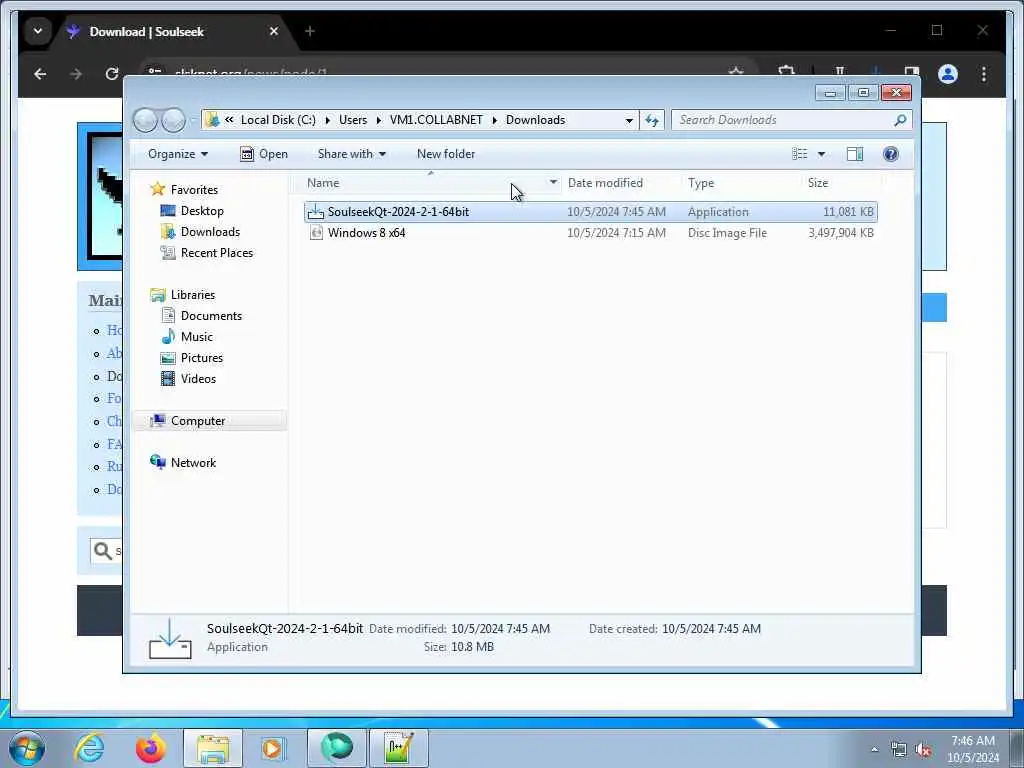The height and width of the screenshot is (768, 1024).
Task: Click the Windows 8 x64 disc icon
Action: tap(316, 232)
